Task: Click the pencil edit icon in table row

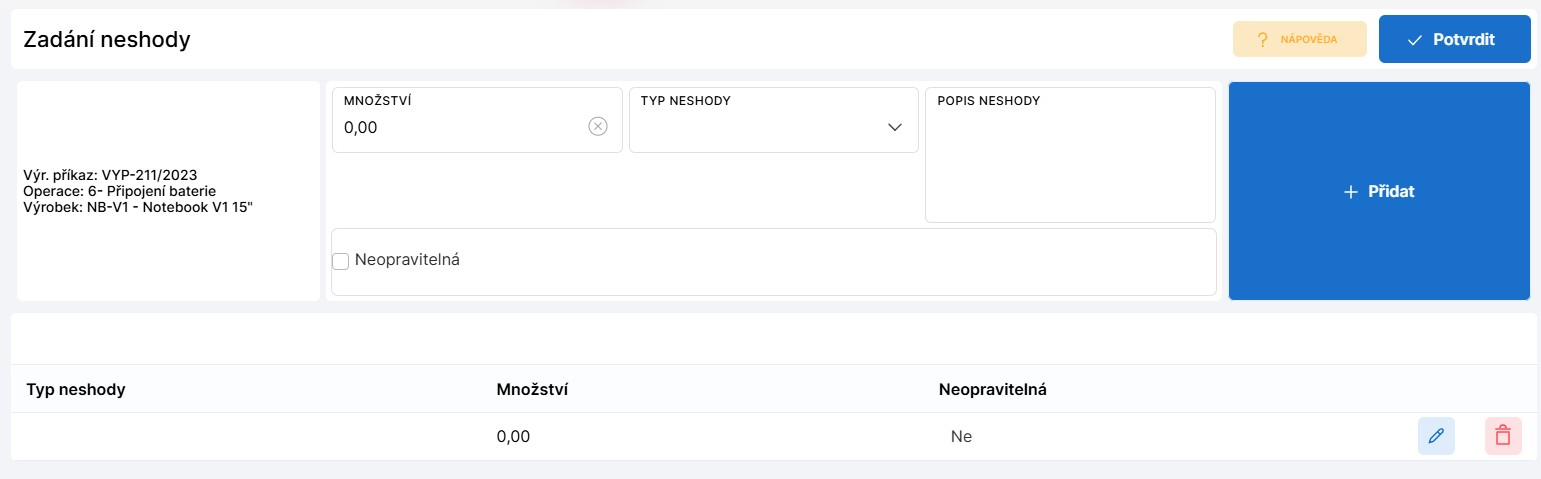Action: pos(1436,436)
